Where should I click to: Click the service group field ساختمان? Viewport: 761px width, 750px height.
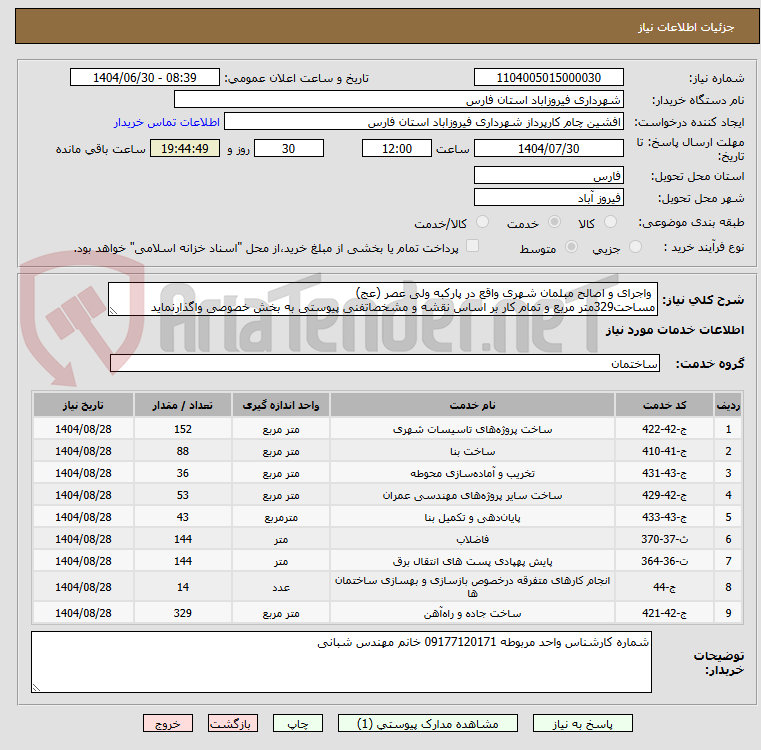pos(385,363)
